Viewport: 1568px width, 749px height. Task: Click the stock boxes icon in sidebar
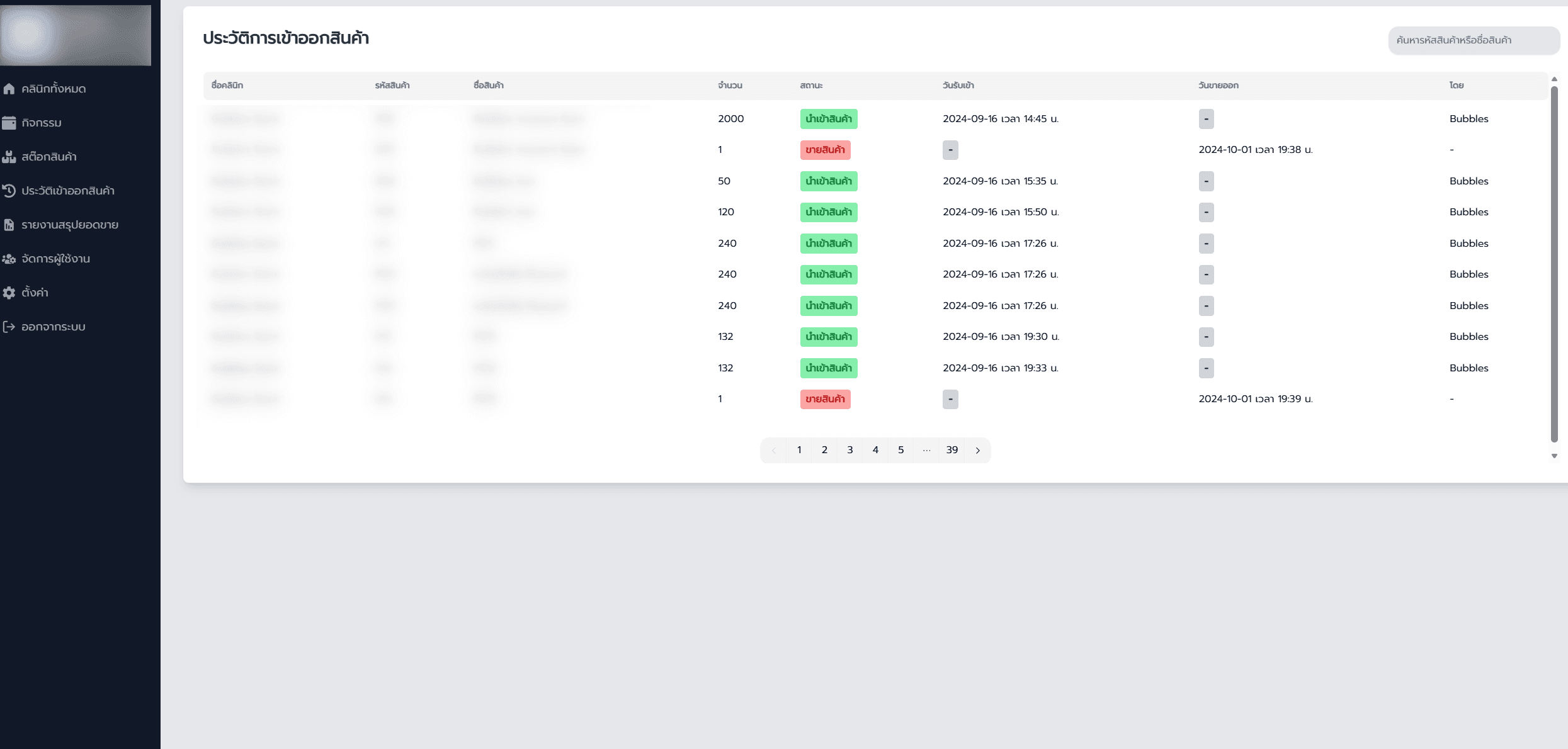coord(9,157)
